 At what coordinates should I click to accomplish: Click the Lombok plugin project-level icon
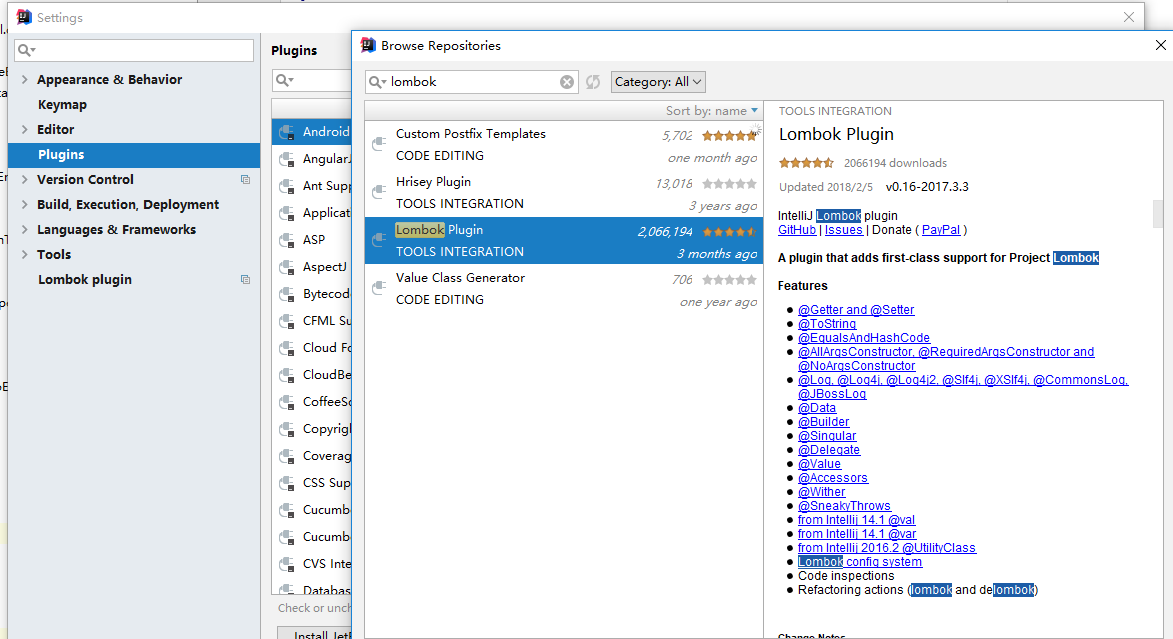click(245, 280)
